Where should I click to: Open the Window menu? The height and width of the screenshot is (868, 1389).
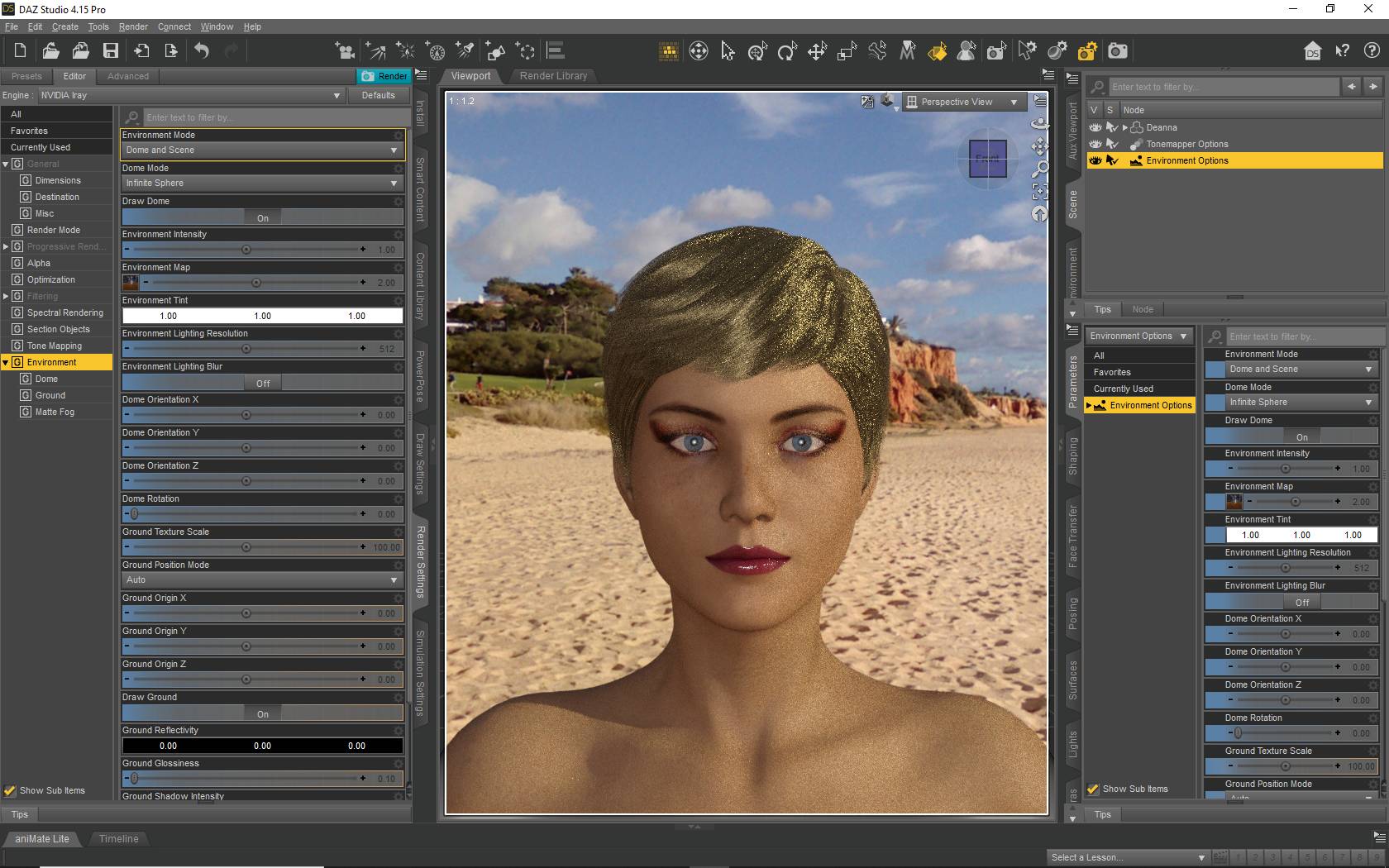click(x=217, y=26)
